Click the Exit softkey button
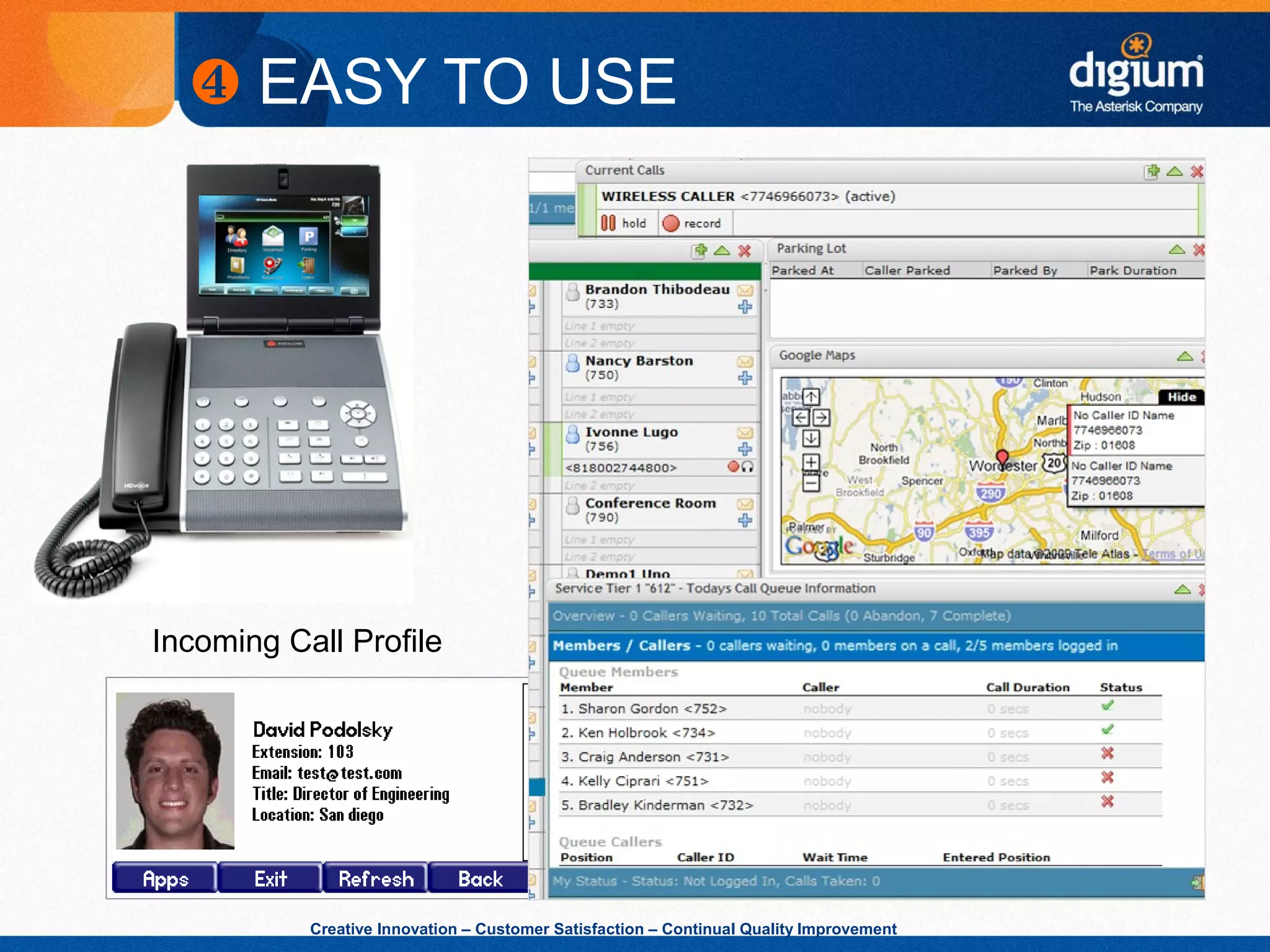 (x=270, y=878)
